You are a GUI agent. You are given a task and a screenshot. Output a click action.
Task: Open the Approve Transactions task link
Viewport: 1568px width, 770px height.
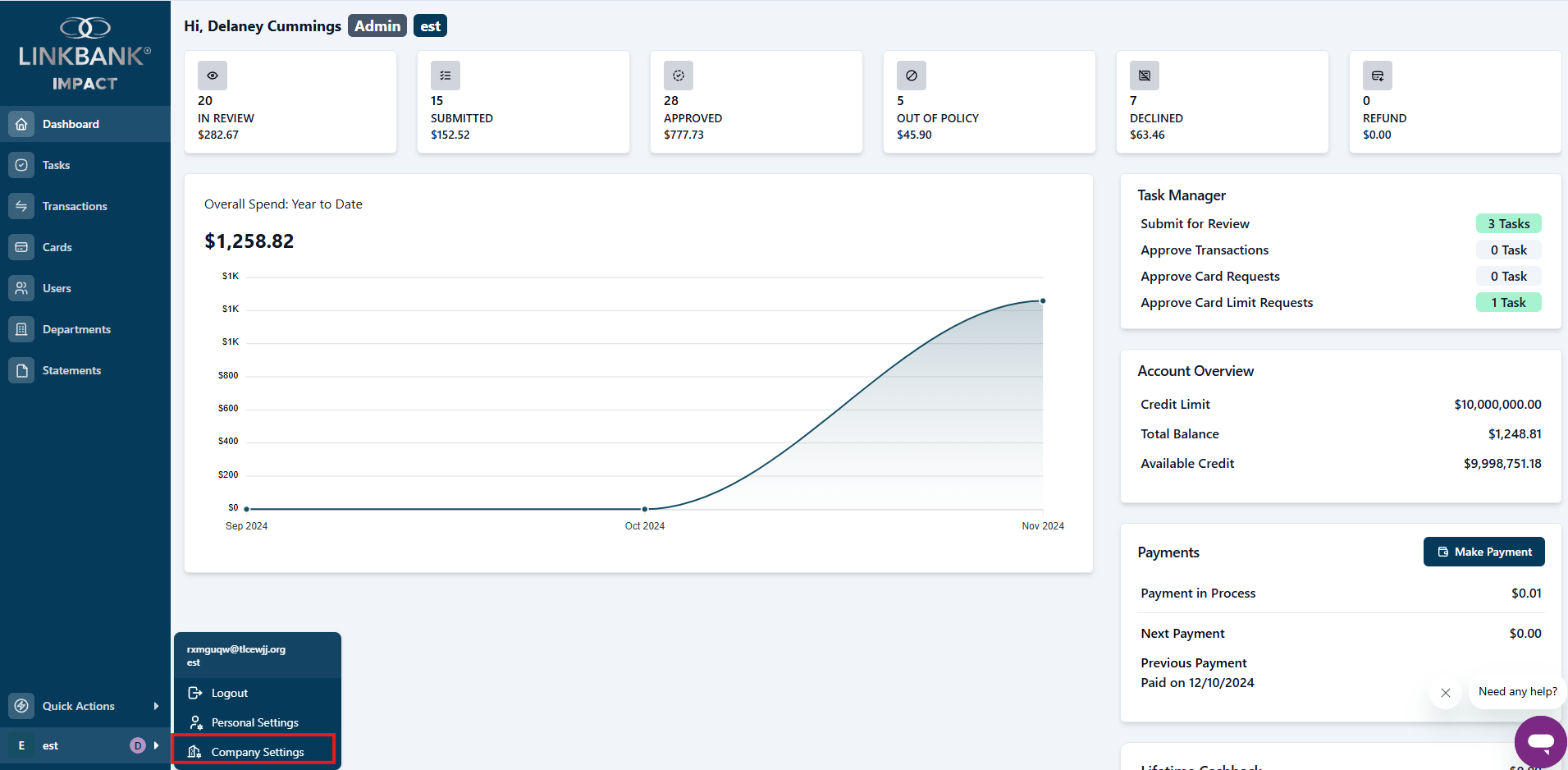coord(1205,250)
